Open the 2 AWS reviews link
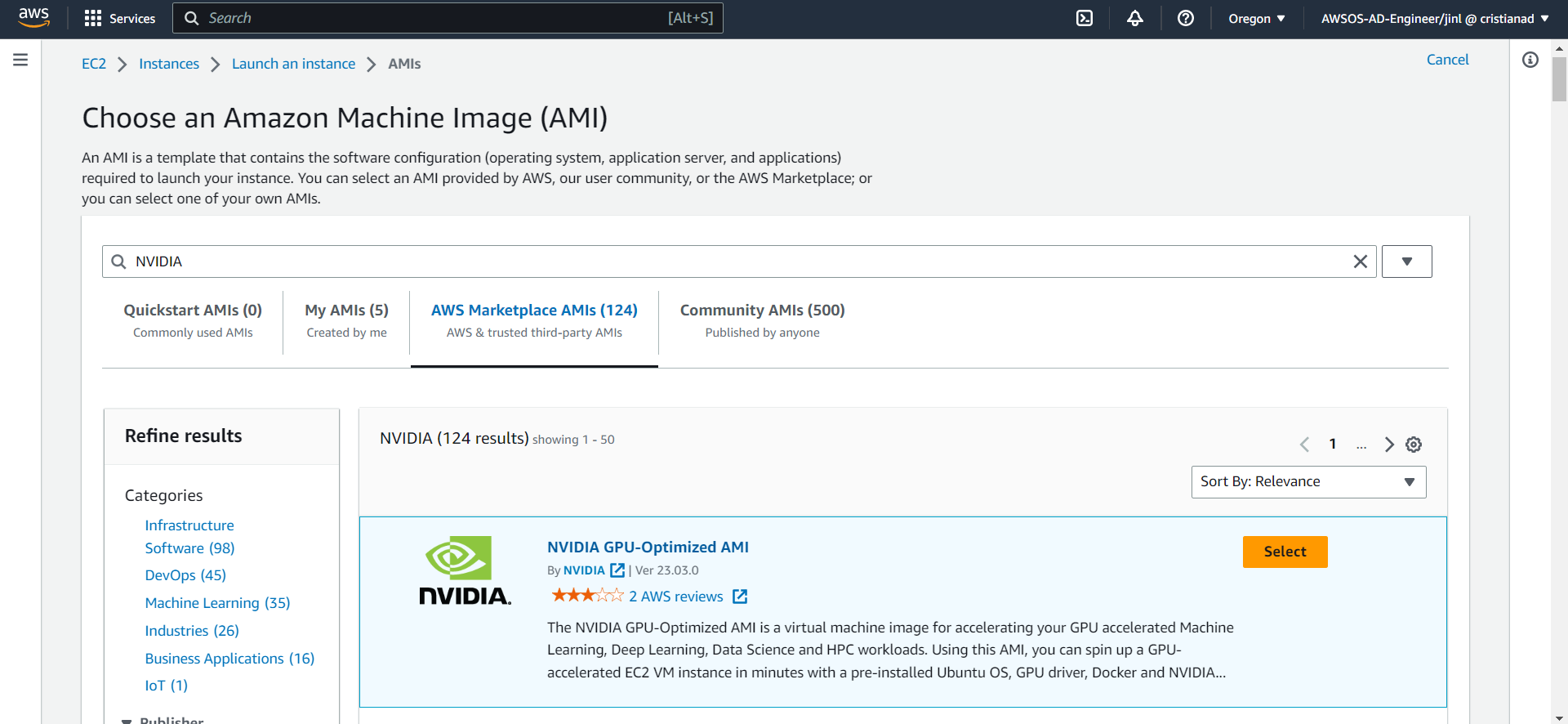 click(x=676, y=597)
